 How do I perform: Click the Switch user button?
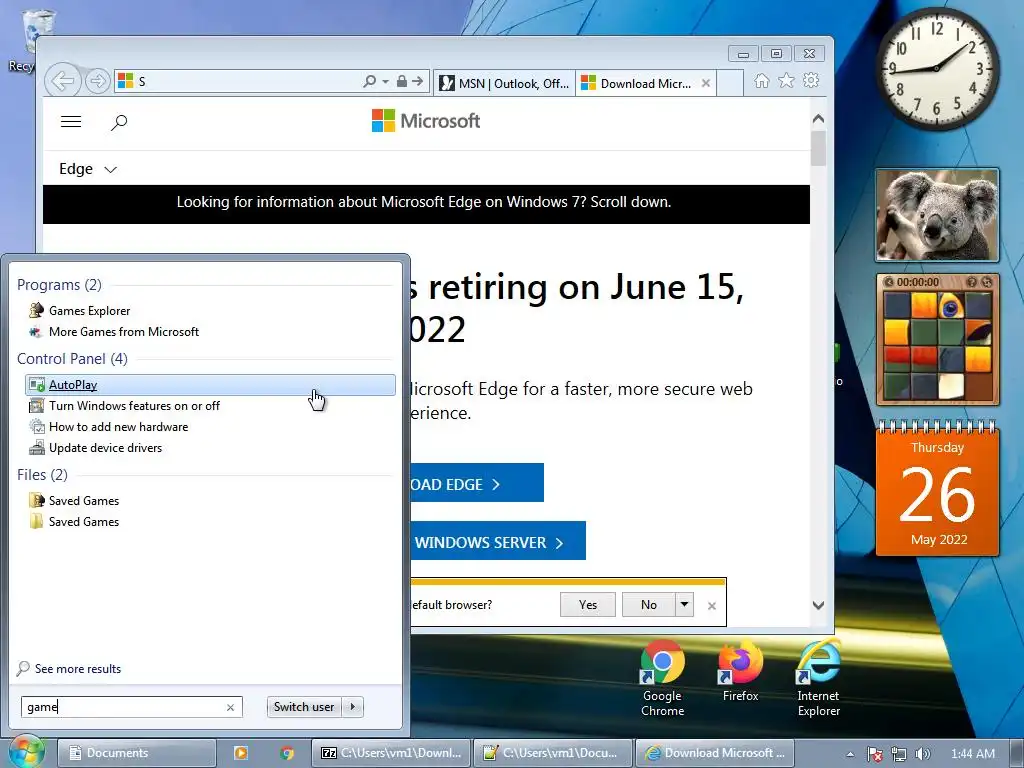tap(304, 707)
